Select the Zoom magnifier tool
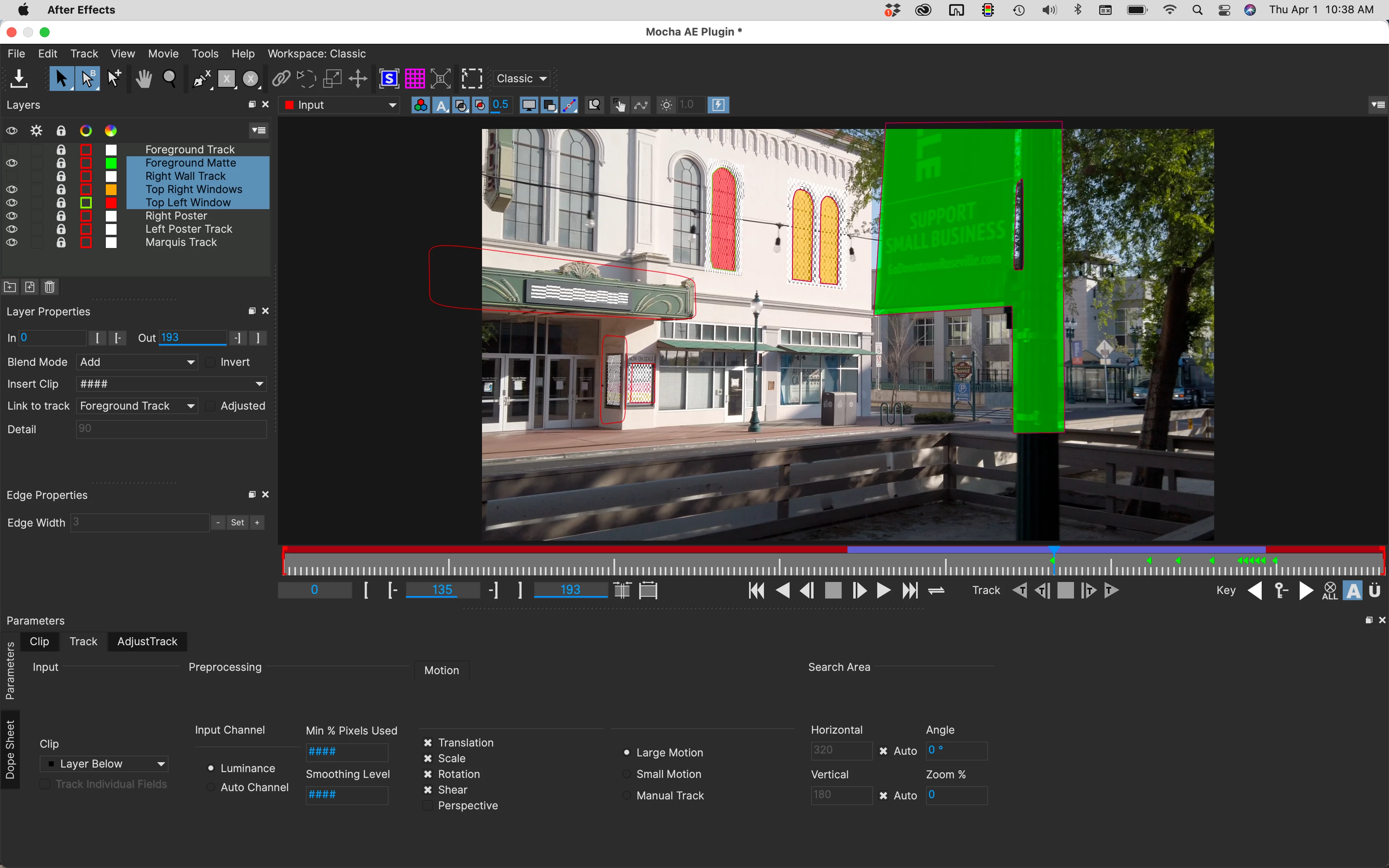1389x868 pixels. [170, 79]
